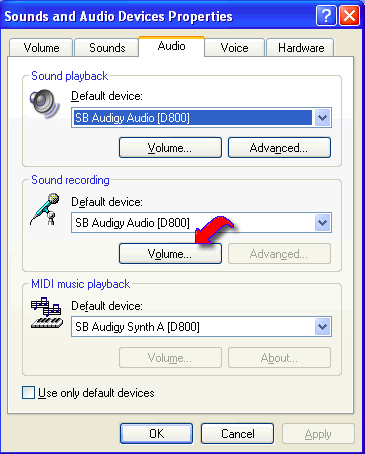Click the Use only default devices label

(x=96, y=393)
